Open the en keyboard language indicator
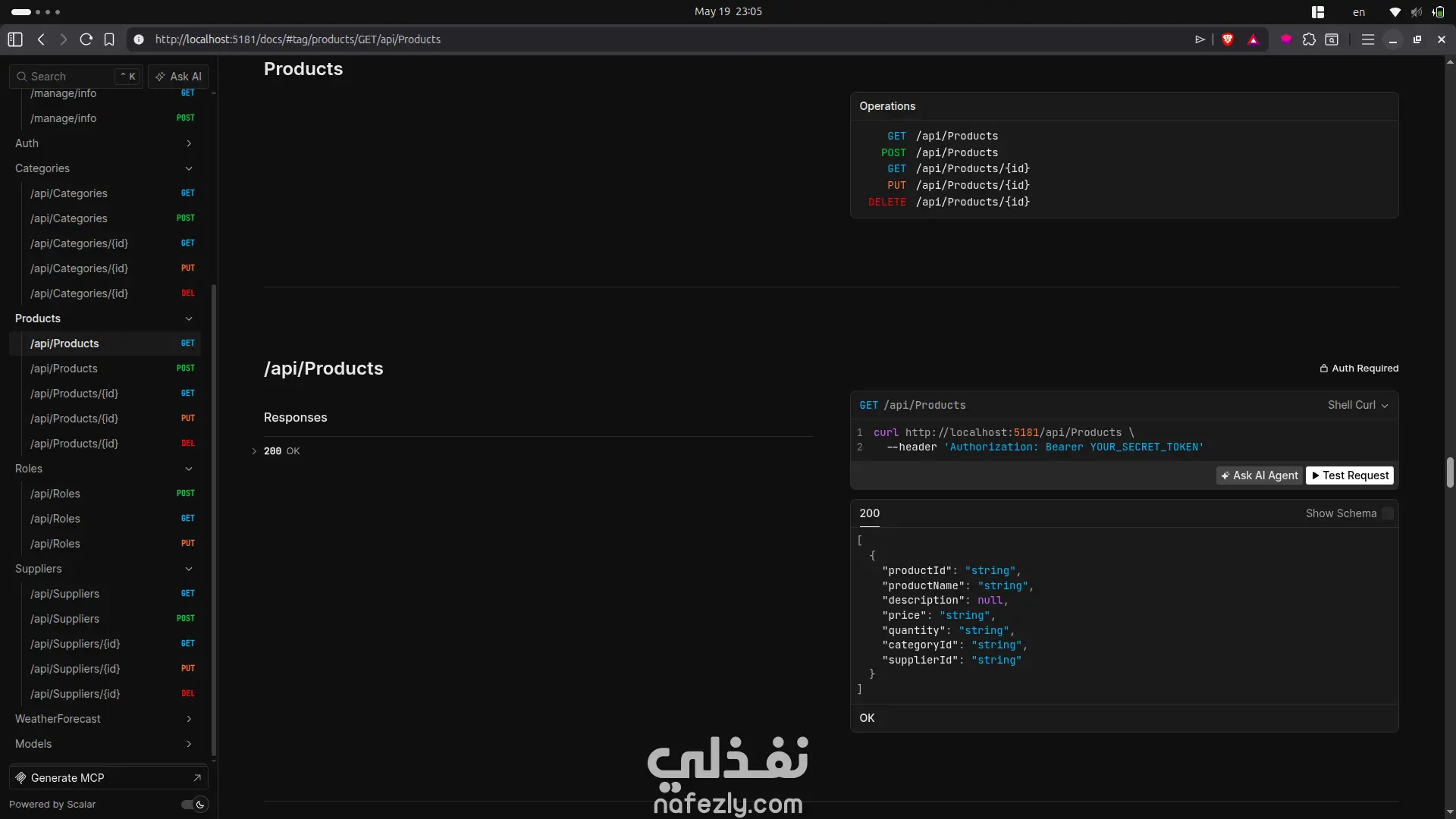 coord(1359,12)
